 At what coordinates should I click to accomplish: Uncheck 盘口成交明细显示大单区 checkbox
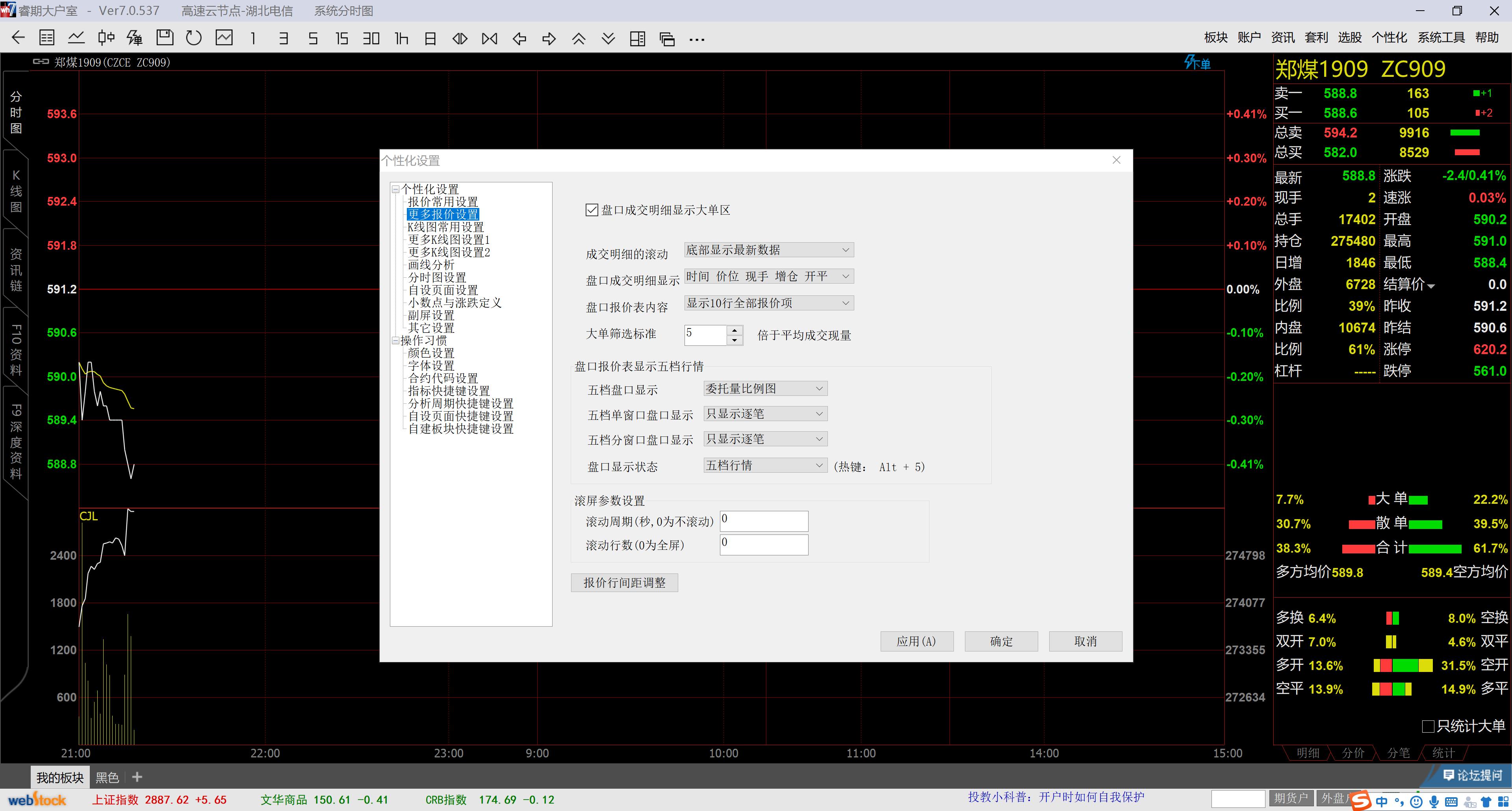click(x=592, y=210)
